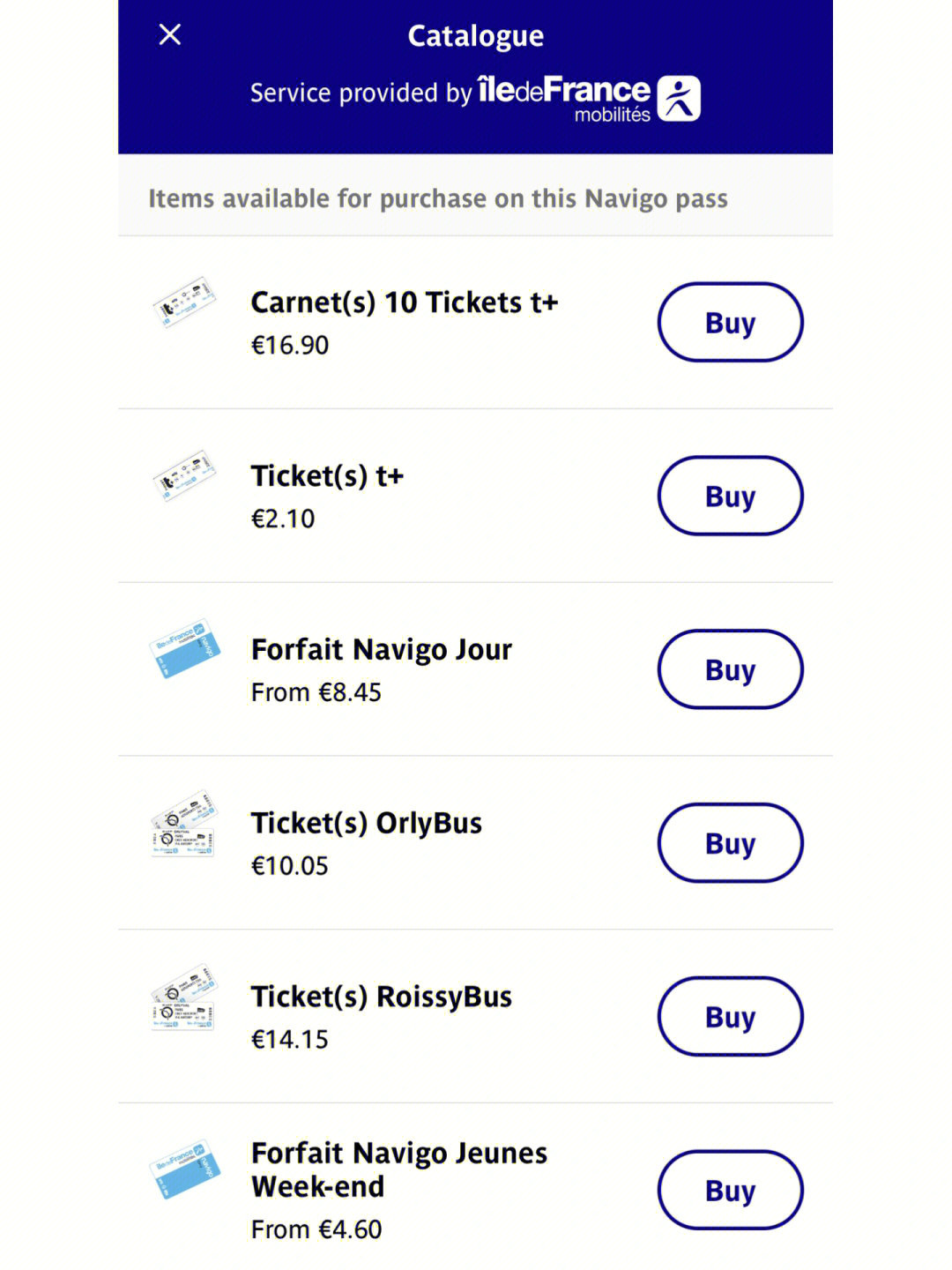Tap the Navigo Jeunes Week-end card icon
Image resolution: width=952 pixels, height=1270 pixels.
(x=184, y=1169)
